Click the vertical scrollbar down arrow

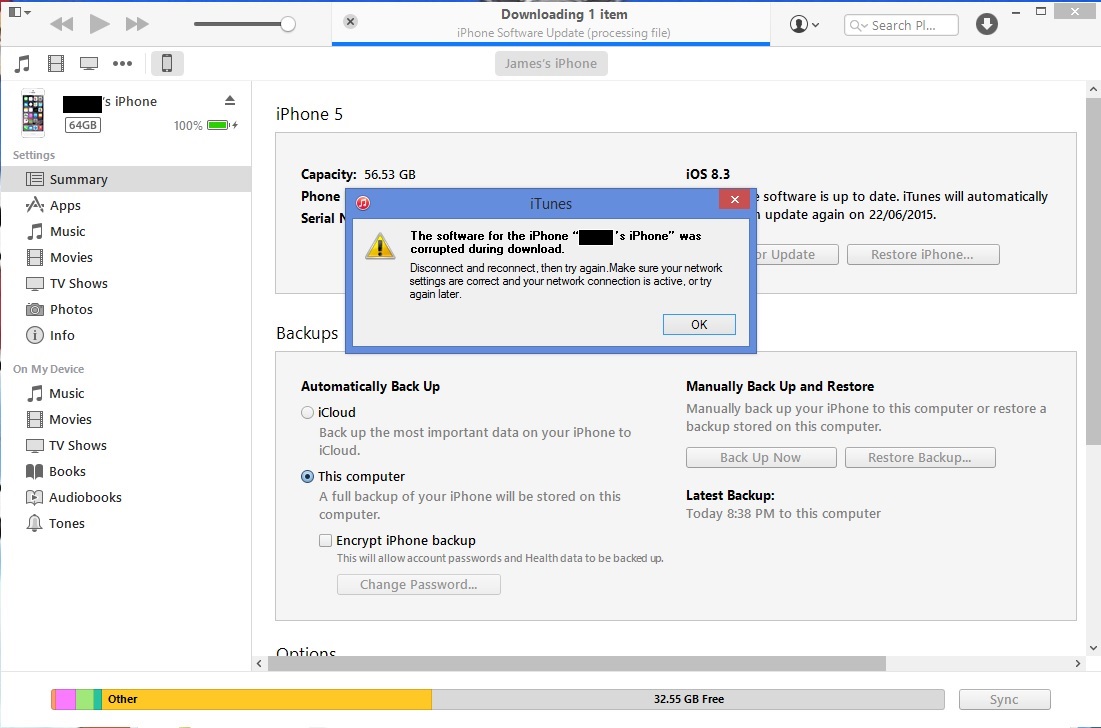tap(1093, 648)
